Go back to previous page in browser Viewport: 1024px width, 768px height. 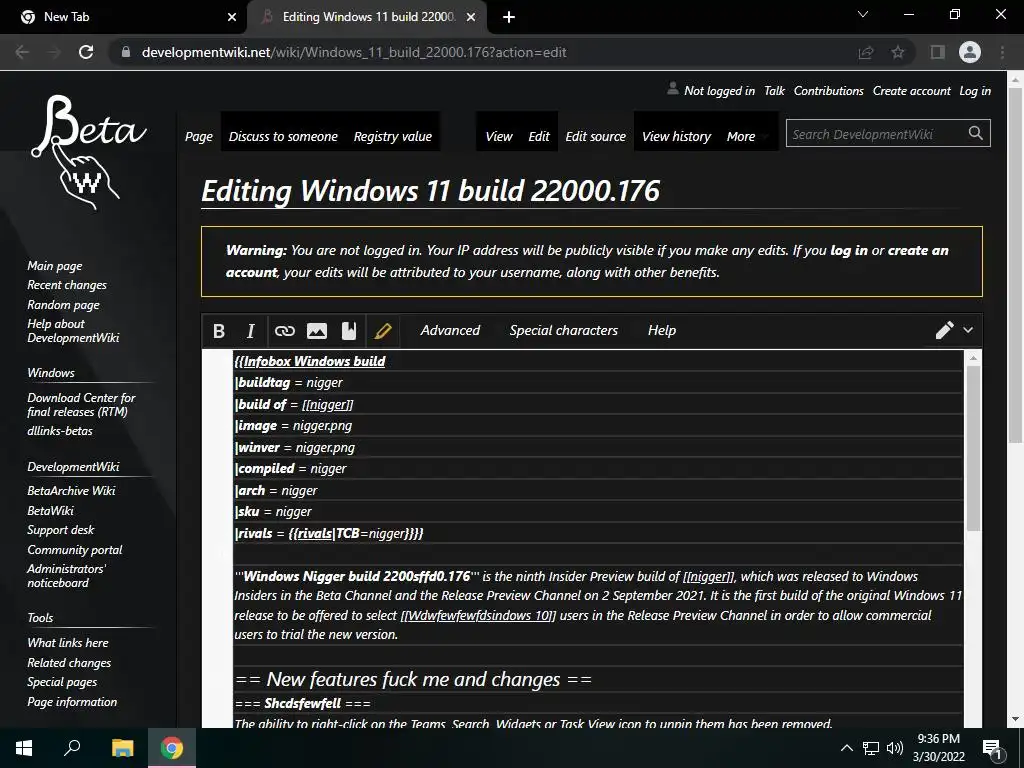[x=22, y=52]
